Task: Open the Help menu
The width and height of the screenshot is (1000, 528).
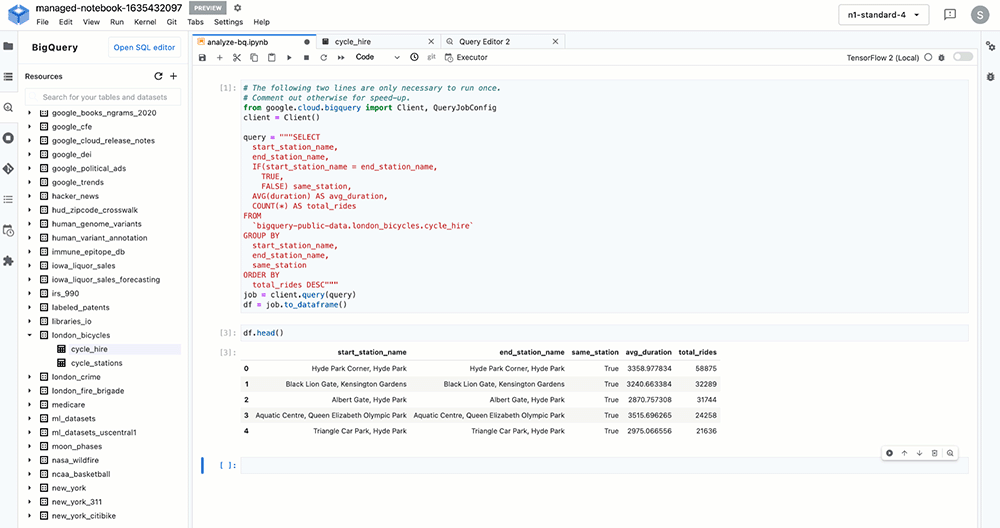Action: [x=261, y=22]
